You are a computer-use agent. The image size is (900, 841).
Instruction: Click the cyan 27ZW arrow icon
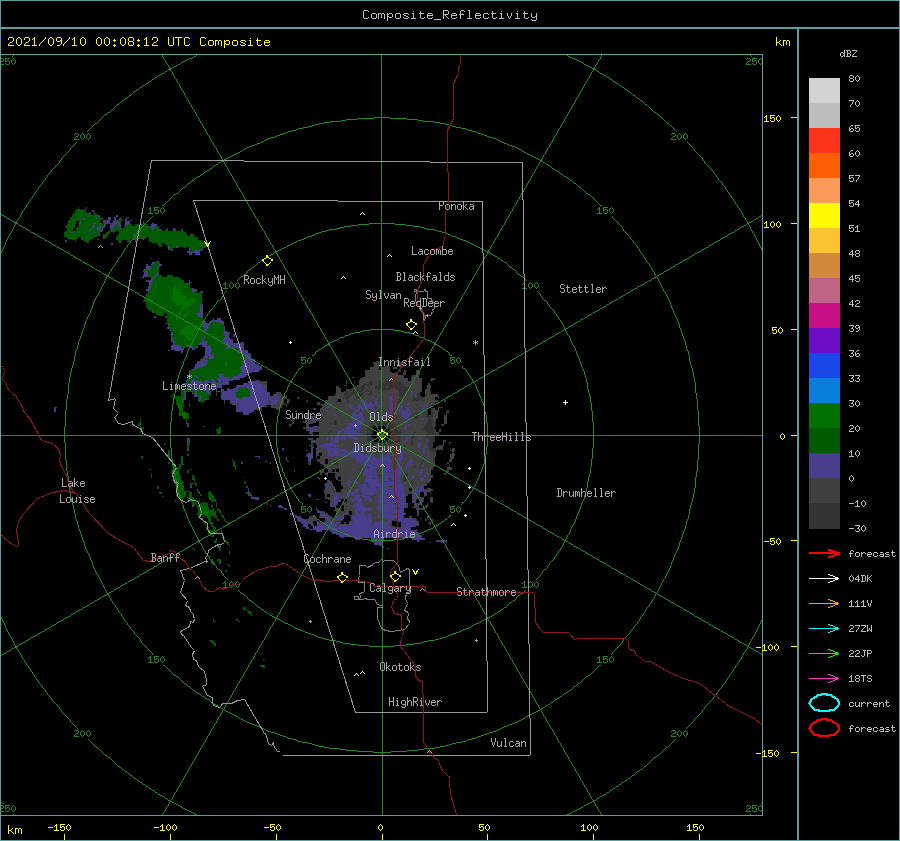[824, 629]
